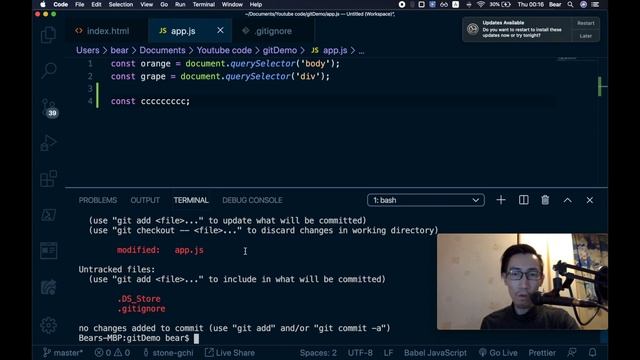Open the Run and Debug view
Viewport: 640px width, 360px height.
(x=49, y=143)
